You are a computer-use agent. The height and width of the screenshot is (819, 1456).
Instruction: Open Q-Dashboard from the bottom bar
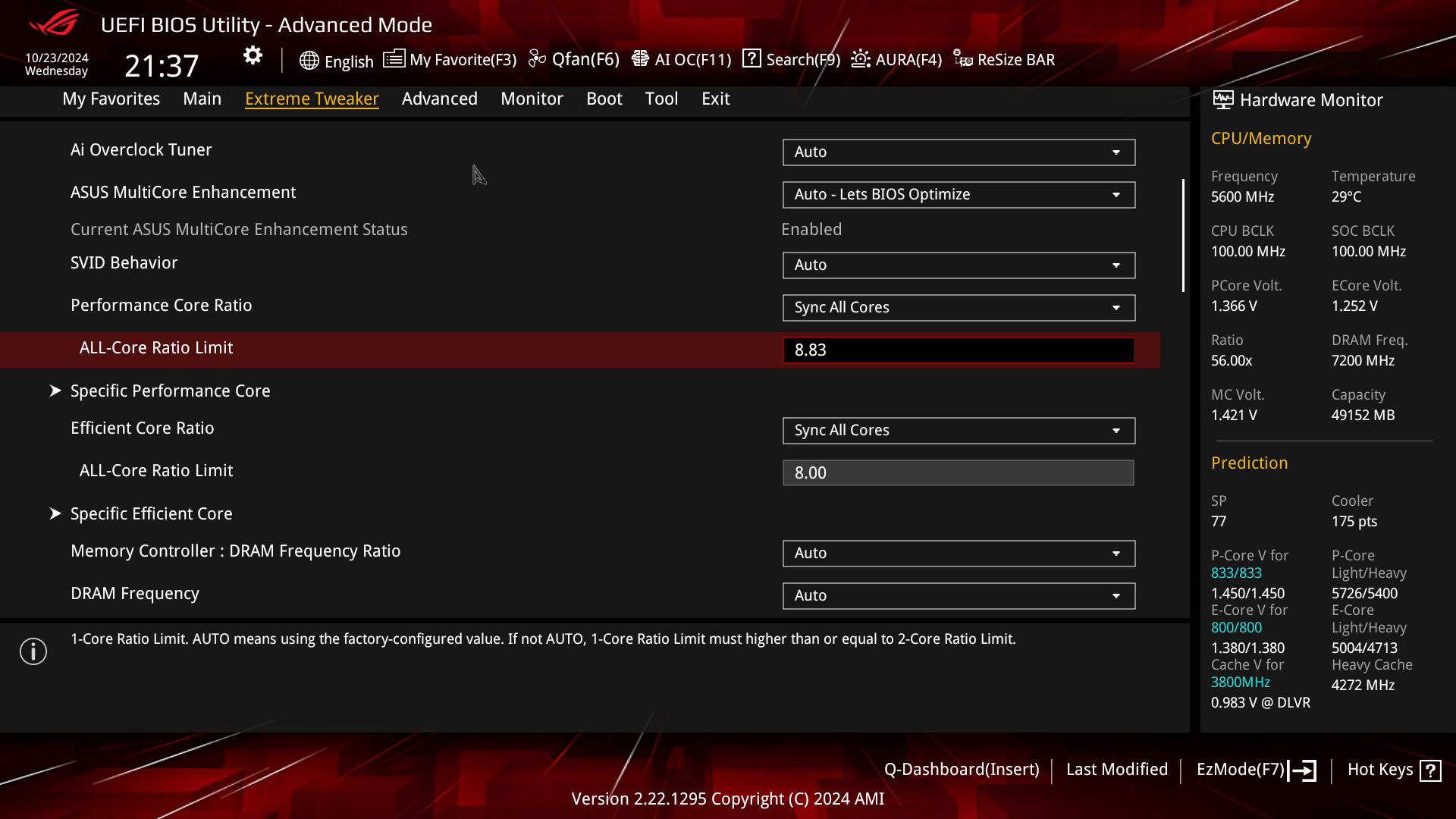961,770
